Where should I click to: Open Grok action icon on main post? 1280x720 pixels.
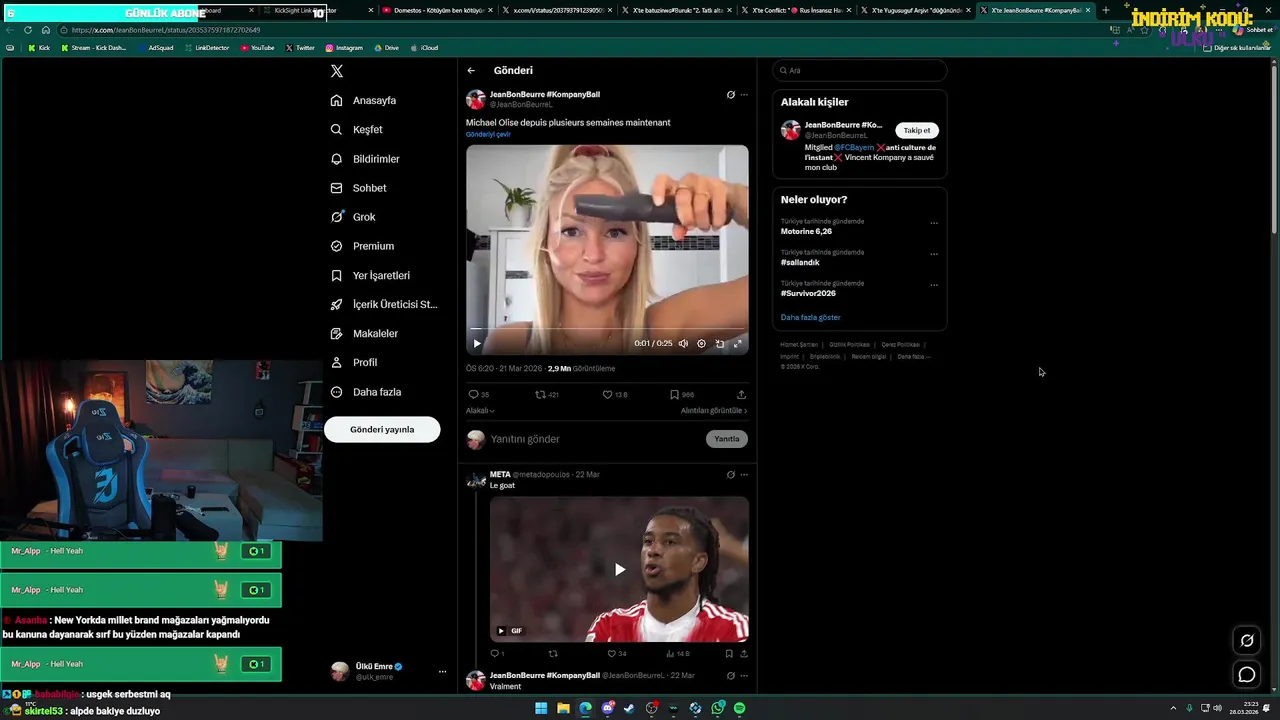pos(730,95)
